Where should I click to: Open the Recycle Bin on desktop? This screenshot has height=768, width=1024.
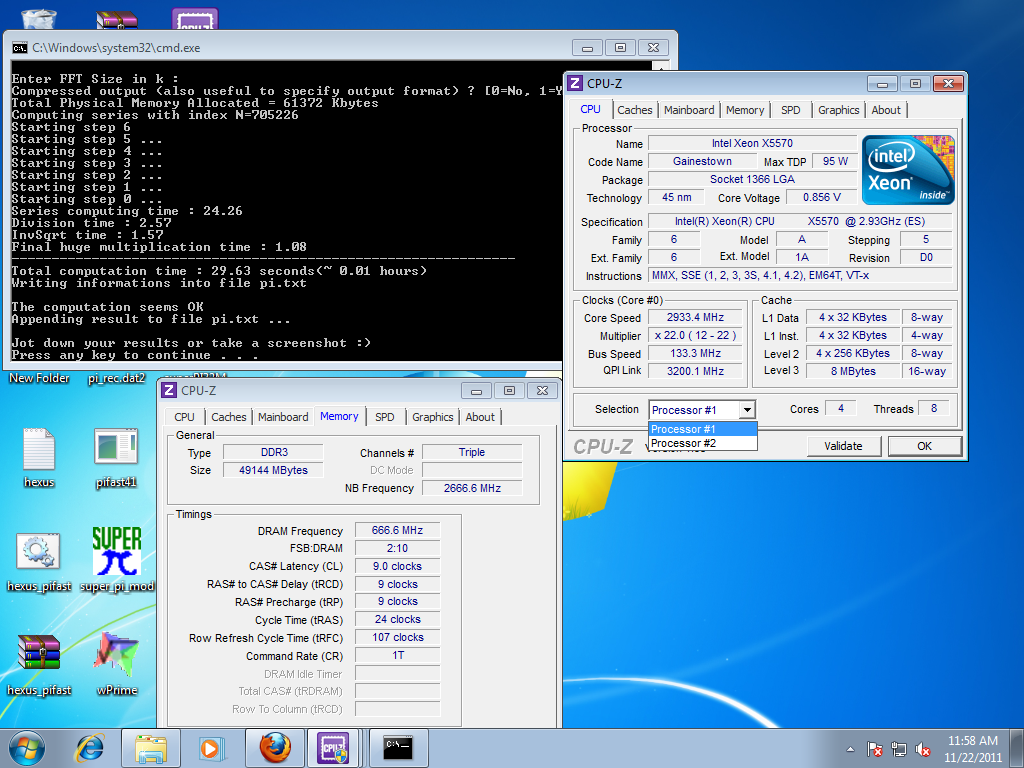pos(39,18)
